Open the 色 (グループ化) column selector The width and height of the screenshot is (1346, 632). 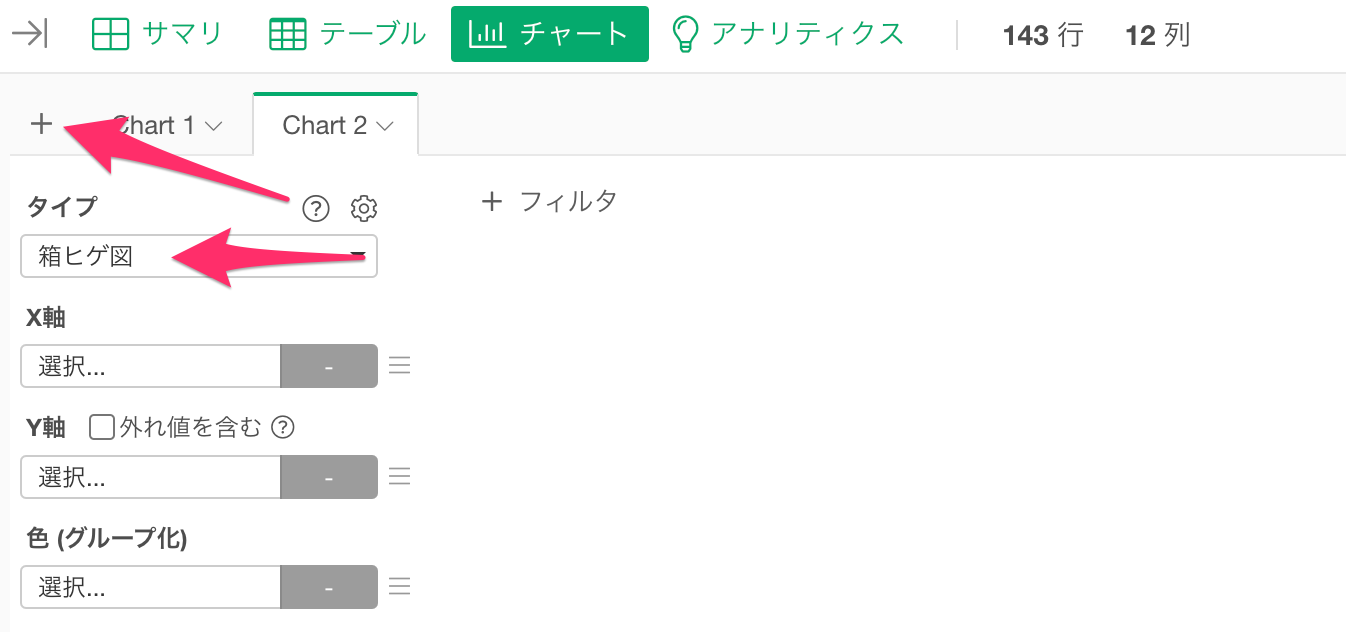point(151,587)
